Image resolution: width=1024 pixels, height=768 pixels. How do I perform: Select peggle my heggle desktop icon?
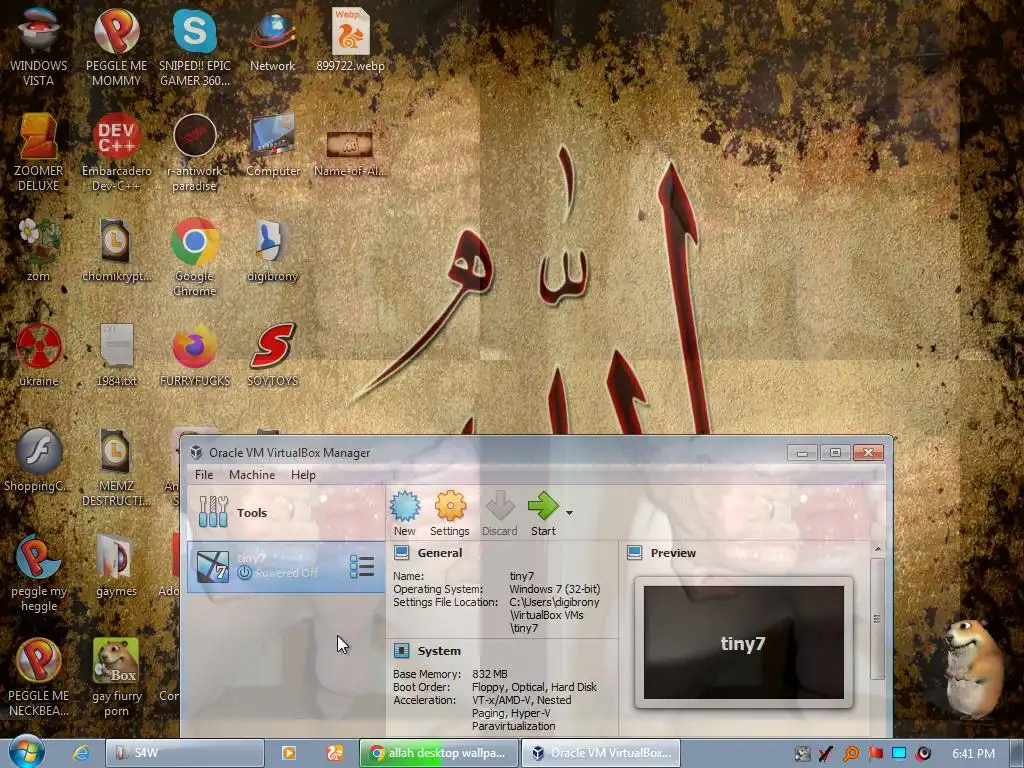(x=39, y=573)
